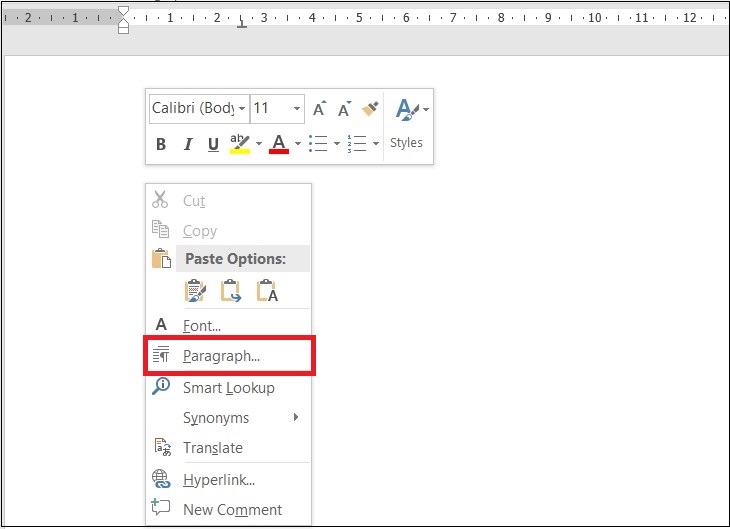Open the Hyperlink... dialog
Image resolution: width=730 pixels, height=529 pixels.
tap(219, 480)
